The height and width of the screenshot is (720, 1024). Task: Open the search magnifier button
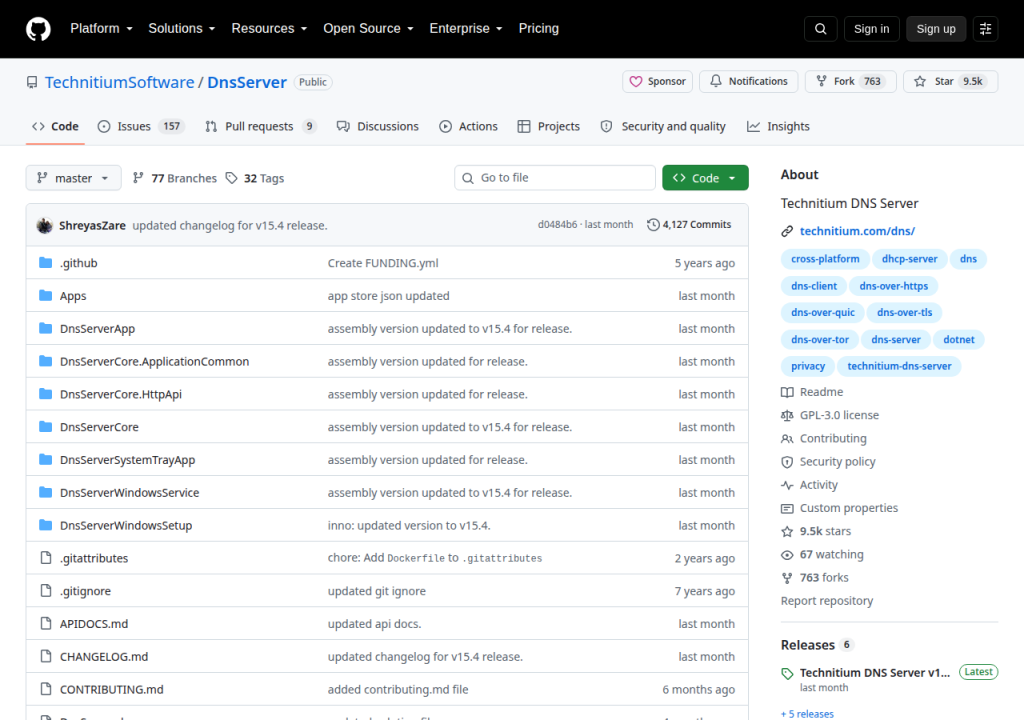tap(820, 29)
